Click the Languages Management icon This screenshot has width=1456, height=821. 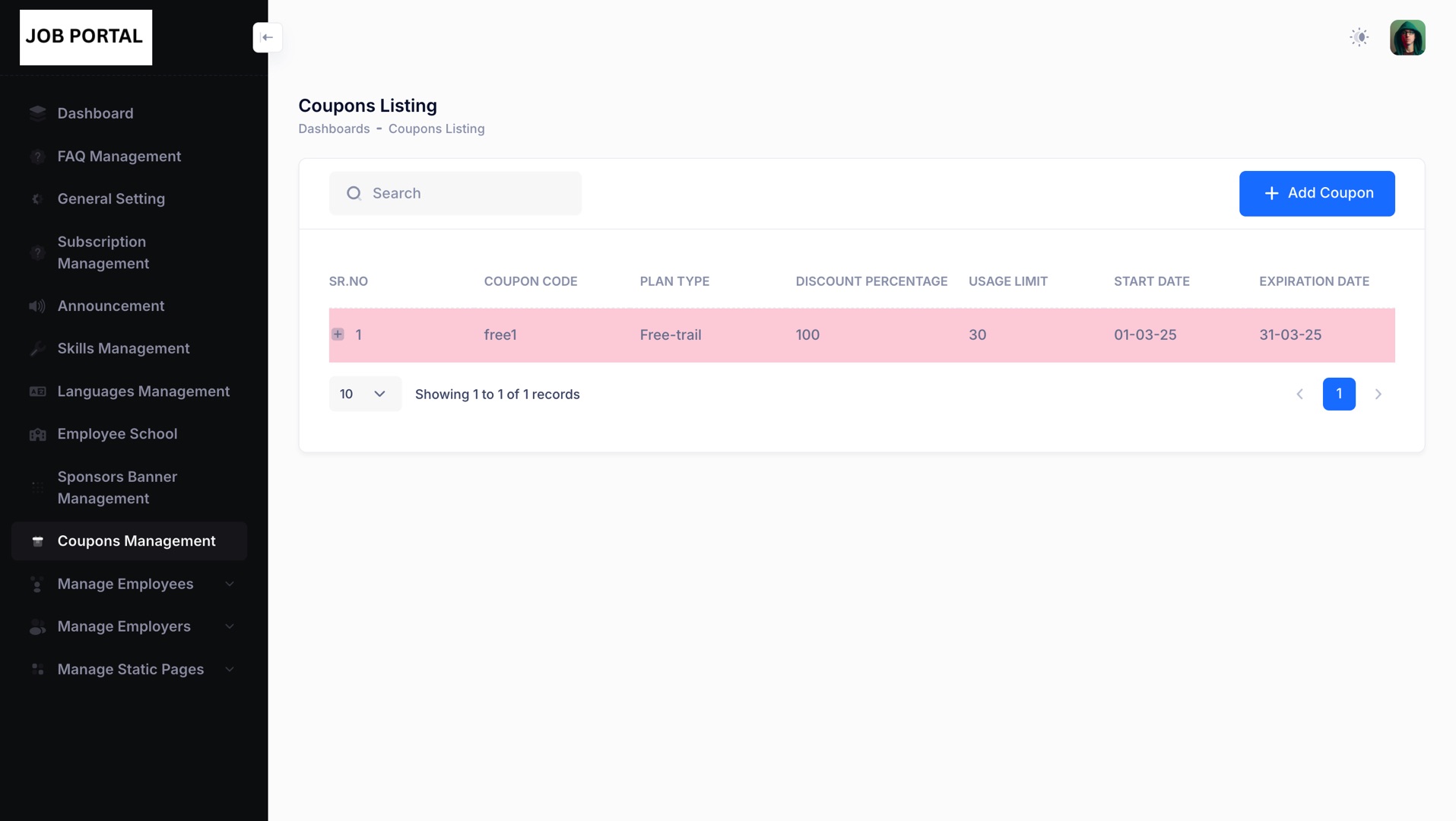click(x=37, y=391)
